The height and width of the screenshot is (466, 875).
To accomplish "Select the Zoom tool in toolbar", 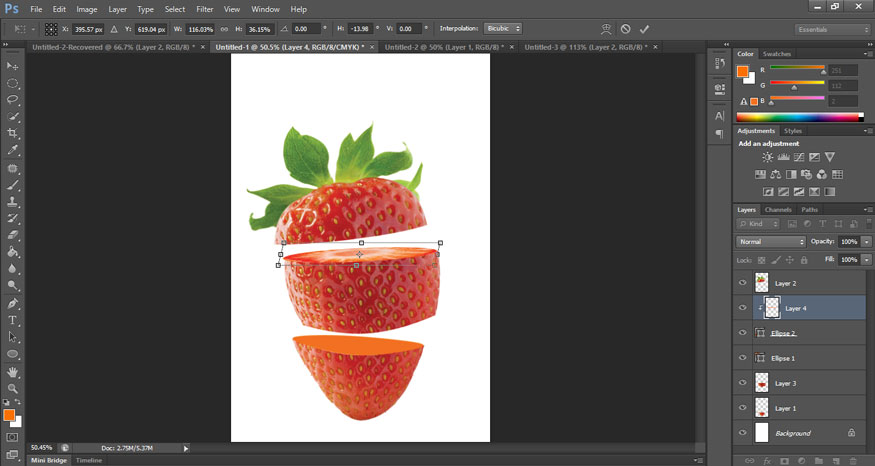I will point(13,388).
